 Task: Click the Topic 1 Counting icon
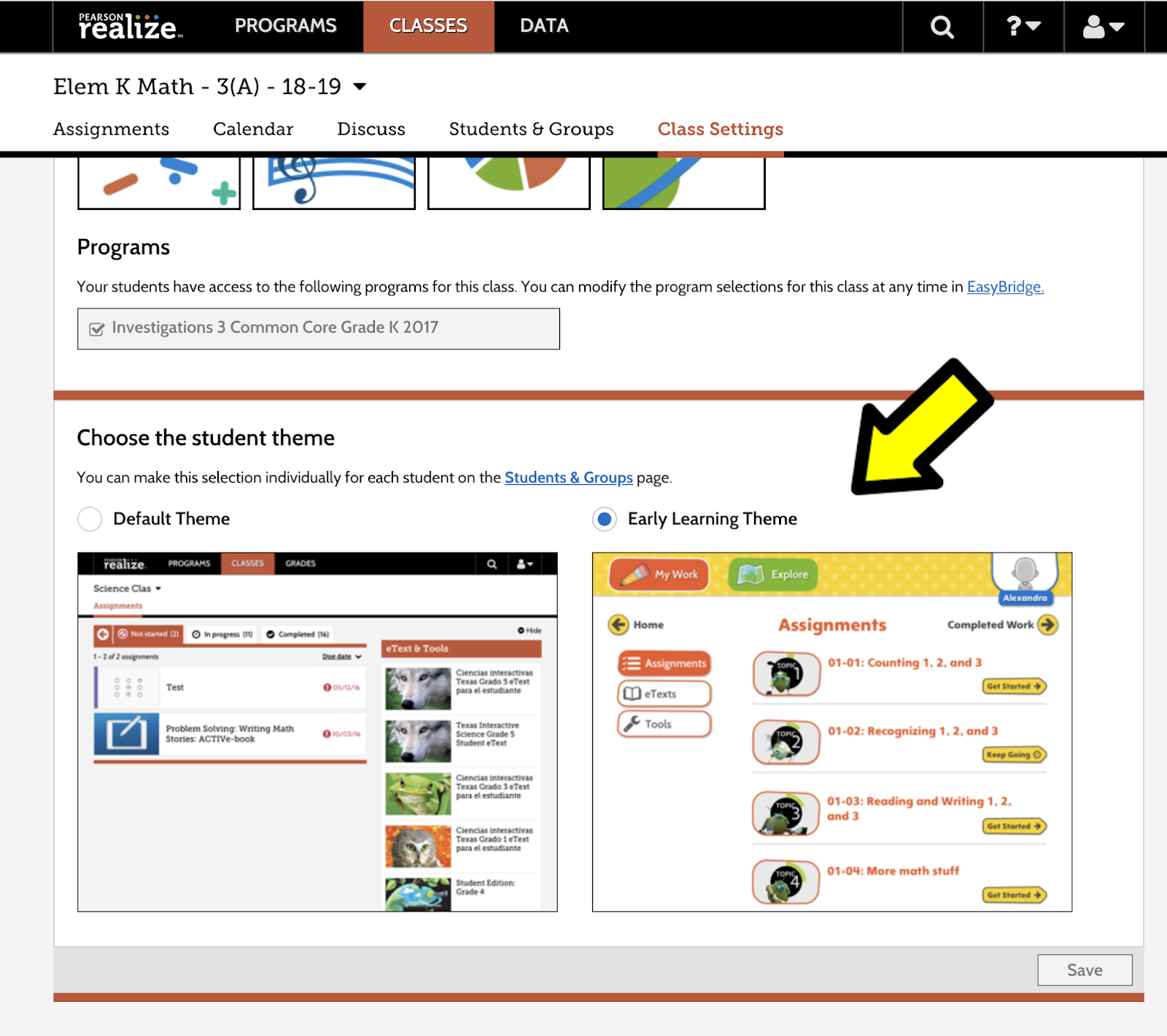pyautogui.click(x=786, y=674)
